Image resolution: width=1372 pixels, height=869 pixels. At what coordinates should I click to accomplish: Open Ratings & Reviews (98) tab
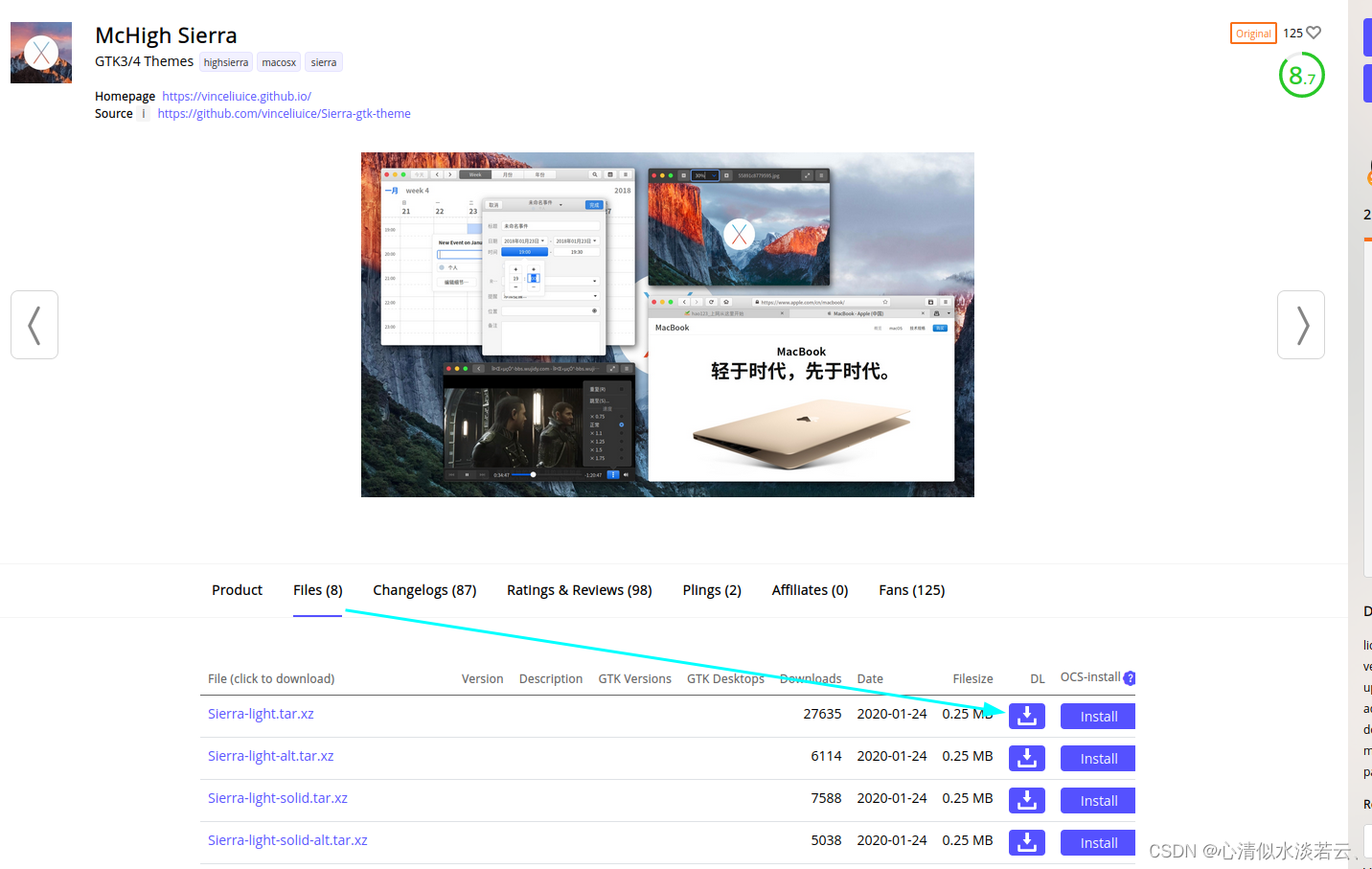[580, 590]
